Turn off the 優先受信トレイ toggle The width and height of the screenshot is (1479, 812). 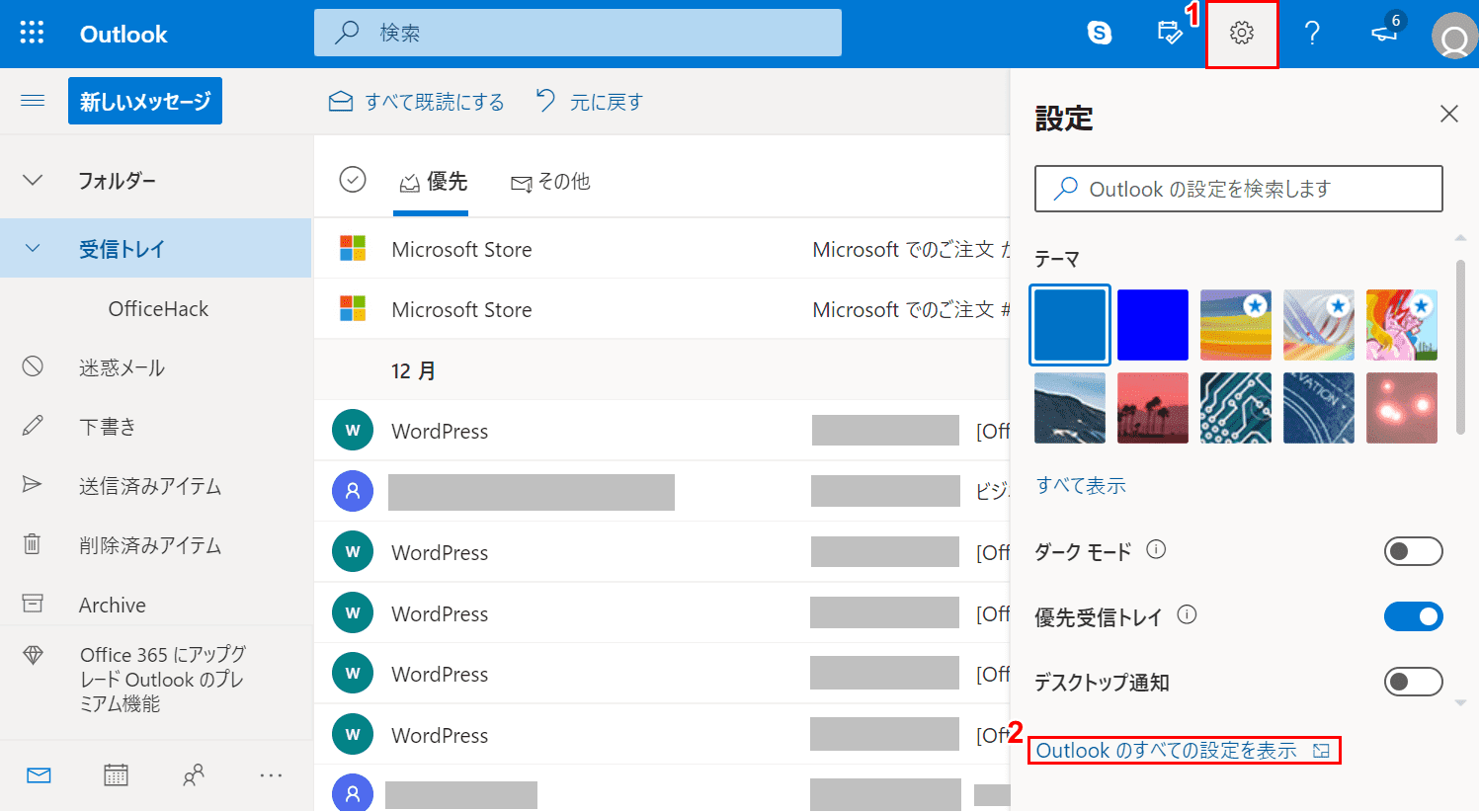coord(1413,616)
